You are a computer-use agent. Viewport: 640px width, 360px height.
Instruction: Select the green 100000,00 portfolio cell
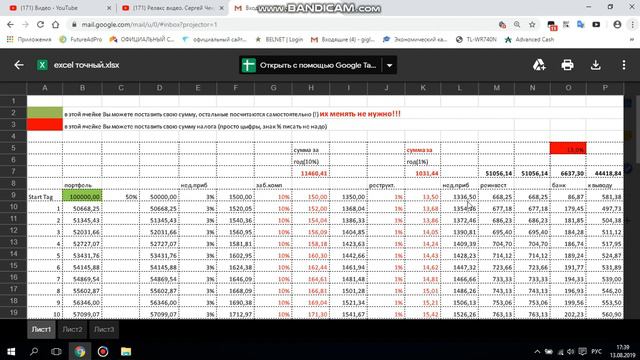pos(82,197)
